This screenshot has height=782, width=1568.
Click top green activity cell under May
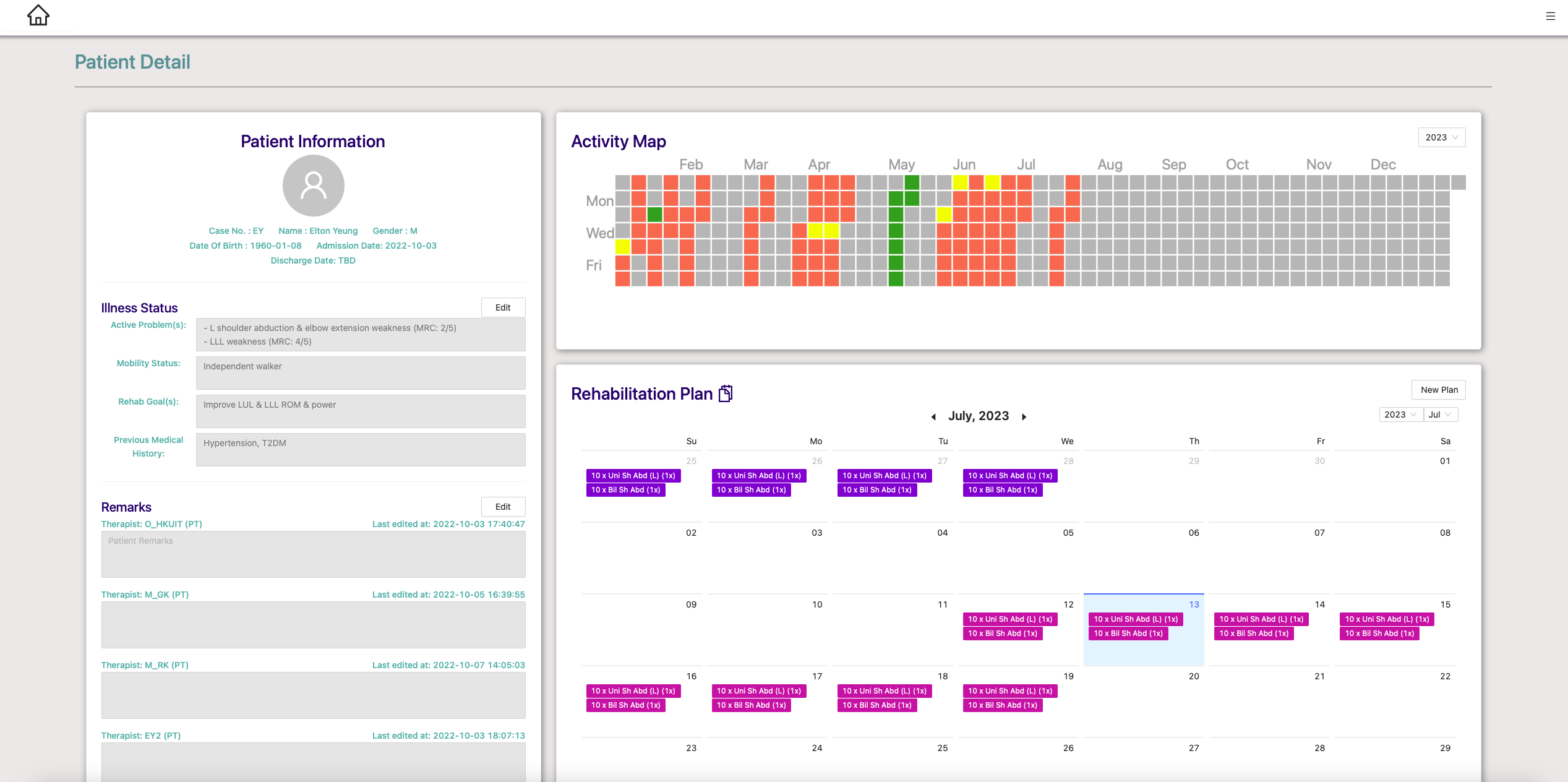[912, 183]
